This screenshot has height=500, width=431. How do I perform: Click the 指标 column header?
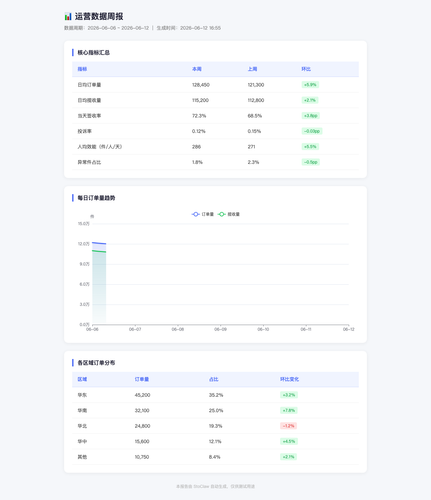click(82, 69)
